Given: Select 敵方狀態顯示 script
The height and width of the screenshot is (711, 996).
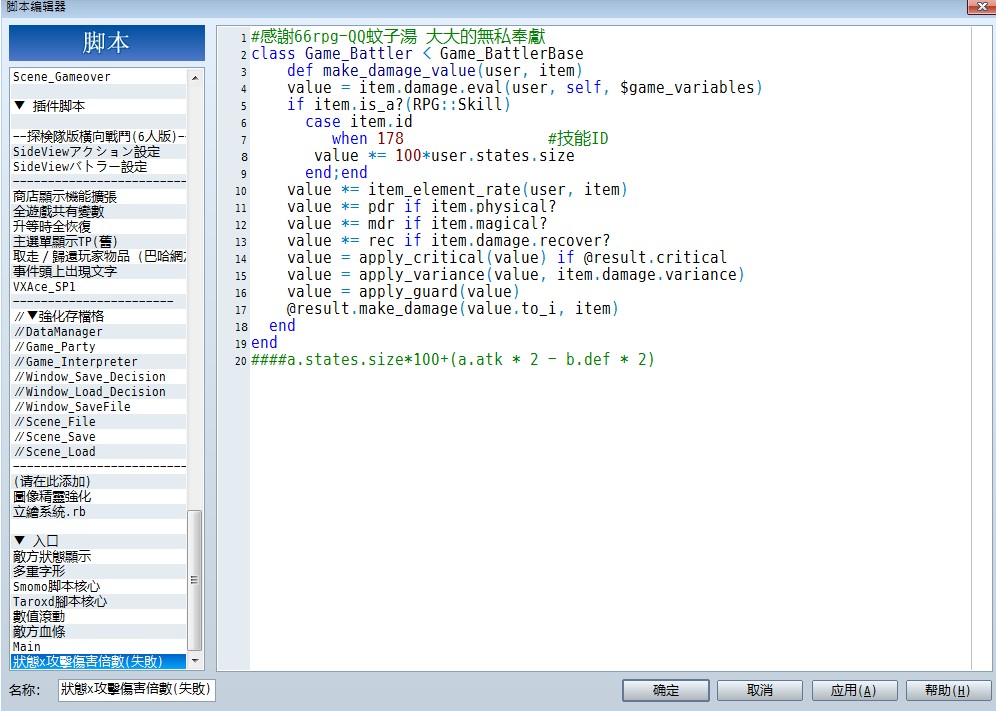Looking at the screenshot, I should pos(98,557).
